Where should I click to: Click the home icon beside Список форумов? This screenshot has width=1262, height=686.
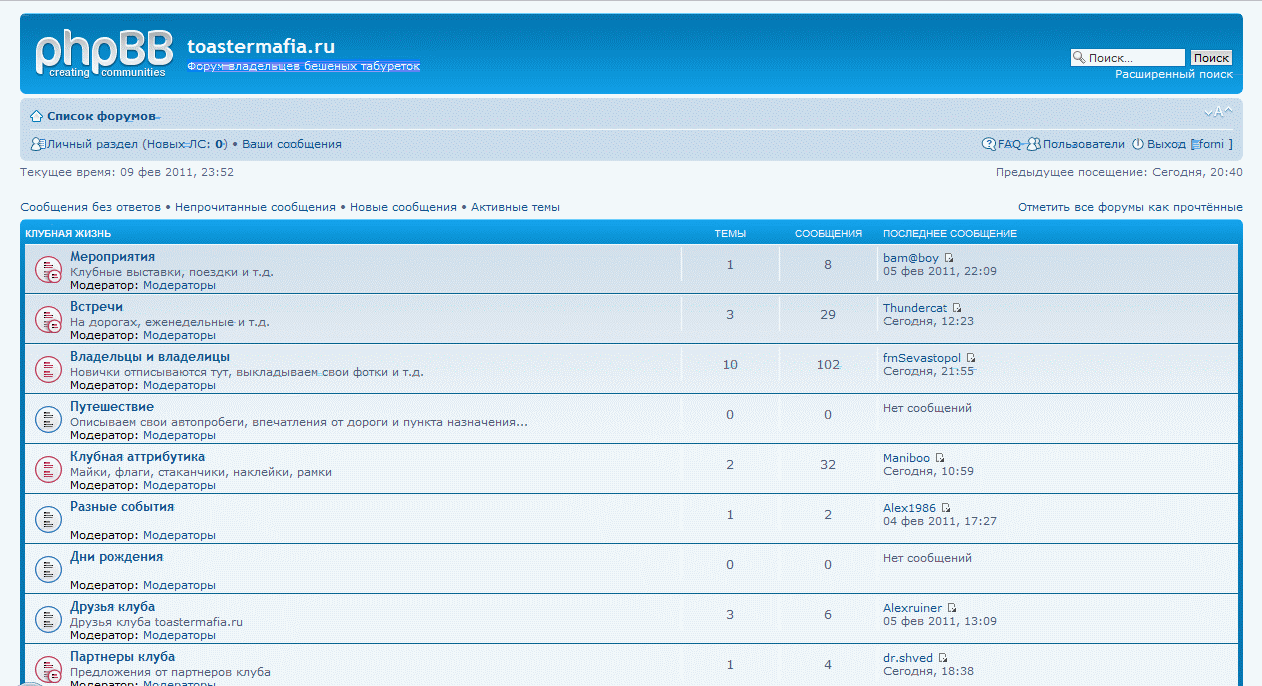(x=36, y=116)
